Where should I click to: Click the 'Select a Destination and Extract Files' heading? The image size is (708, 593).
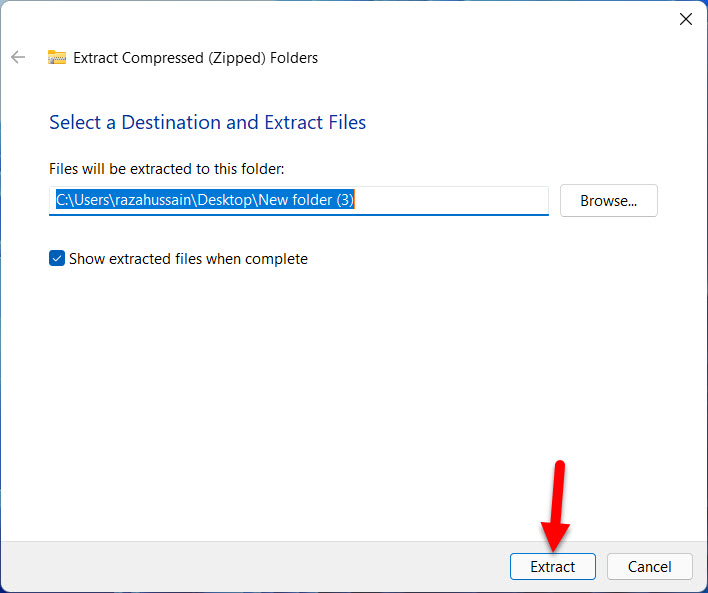pyautogui.click(x=207, y=123)
